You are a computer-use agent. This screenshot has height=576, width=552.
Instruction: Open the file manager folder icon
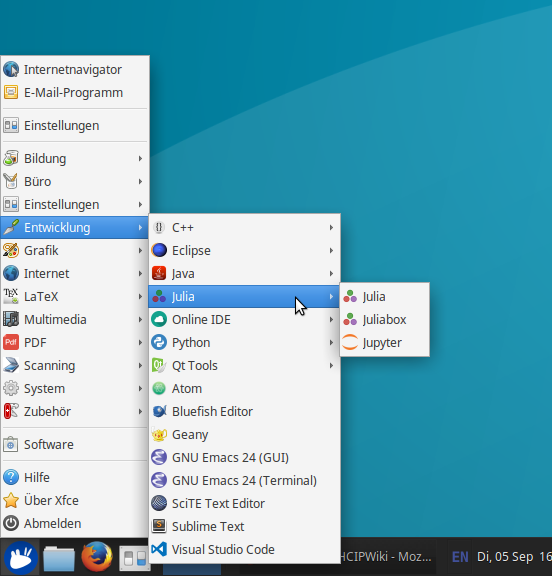point(59,558)
